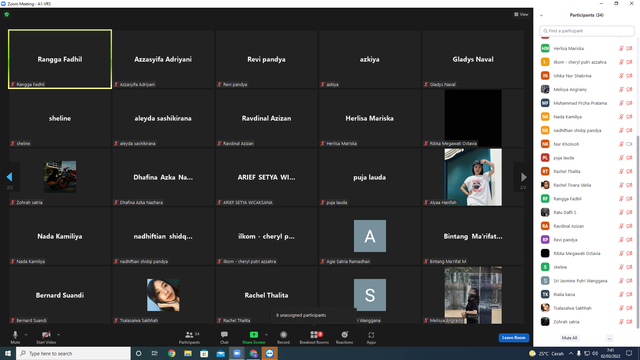The width and height of the screenshot is (640, 360).
Task: Click Mute All button
Action: tap(569, 338)
